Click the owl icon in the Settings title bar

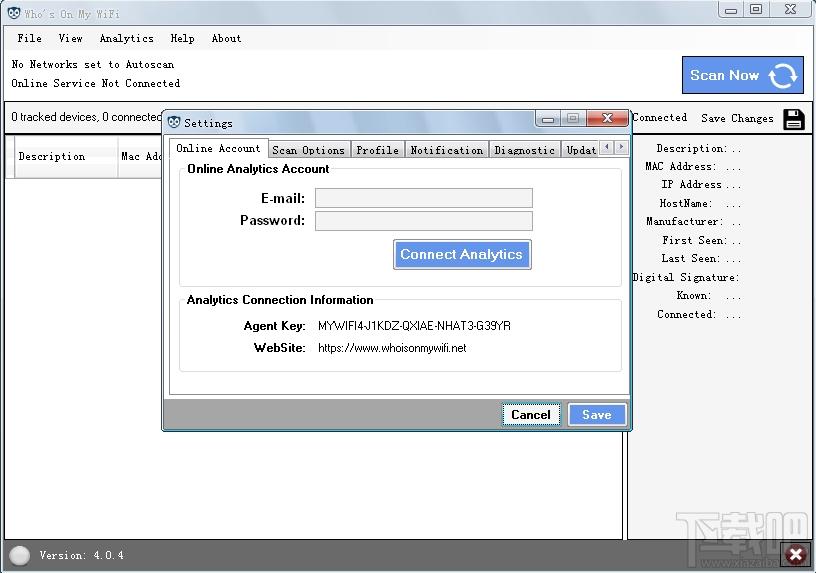(x=174, y=122)
